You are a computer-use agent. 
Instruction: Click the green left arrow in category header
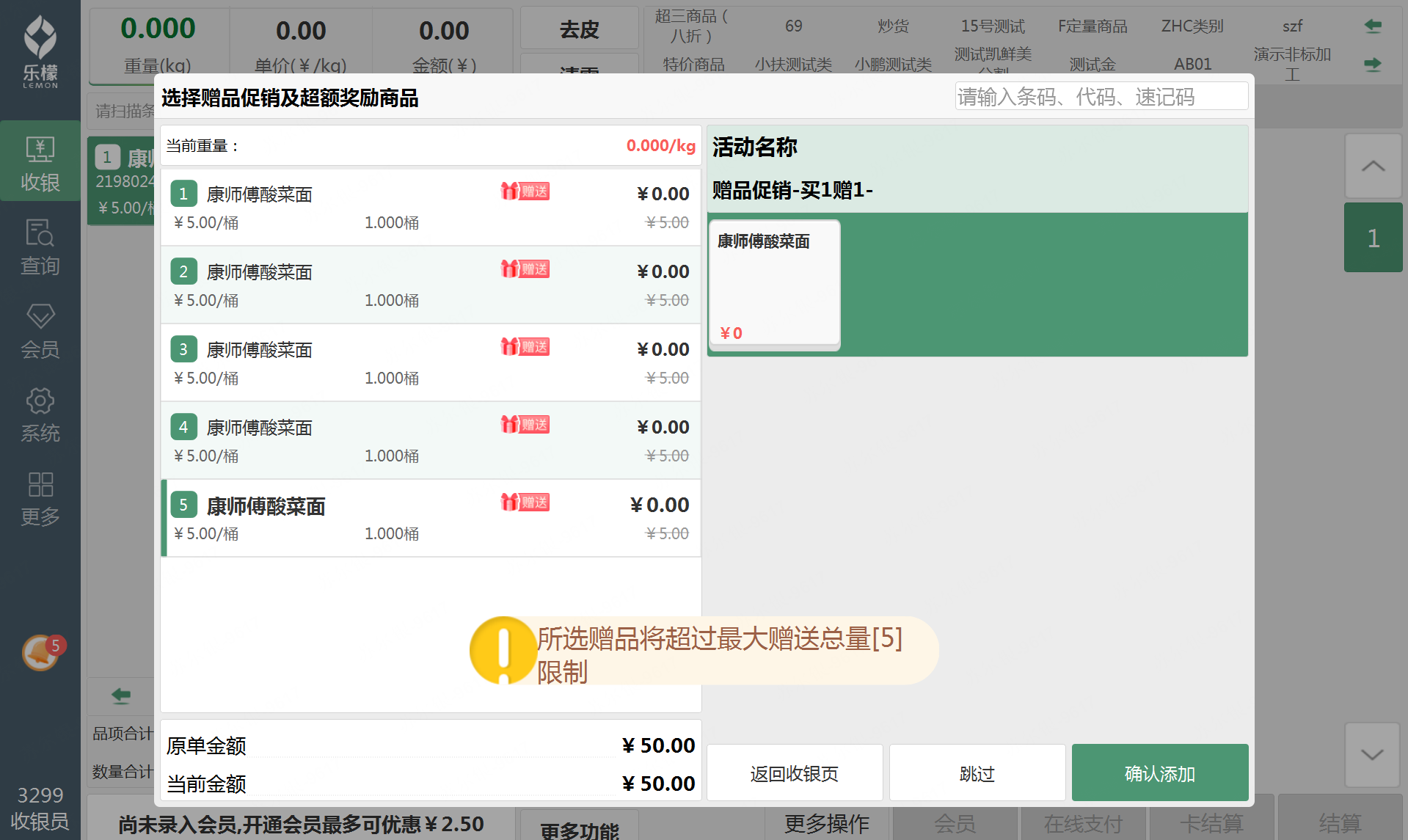(1373, 26)
